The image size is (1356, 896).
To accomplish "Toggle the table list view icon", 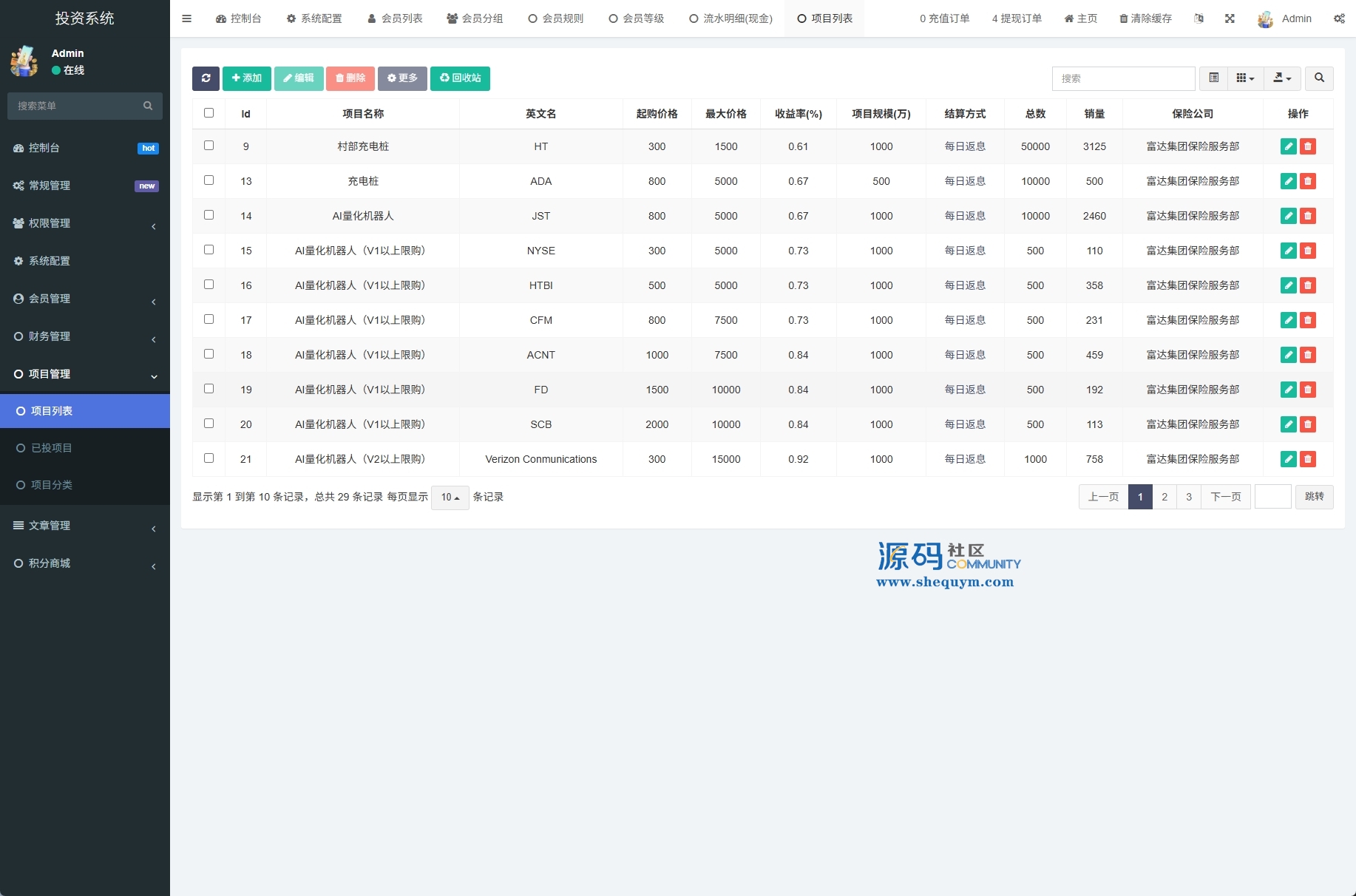I will (1213, 78).
